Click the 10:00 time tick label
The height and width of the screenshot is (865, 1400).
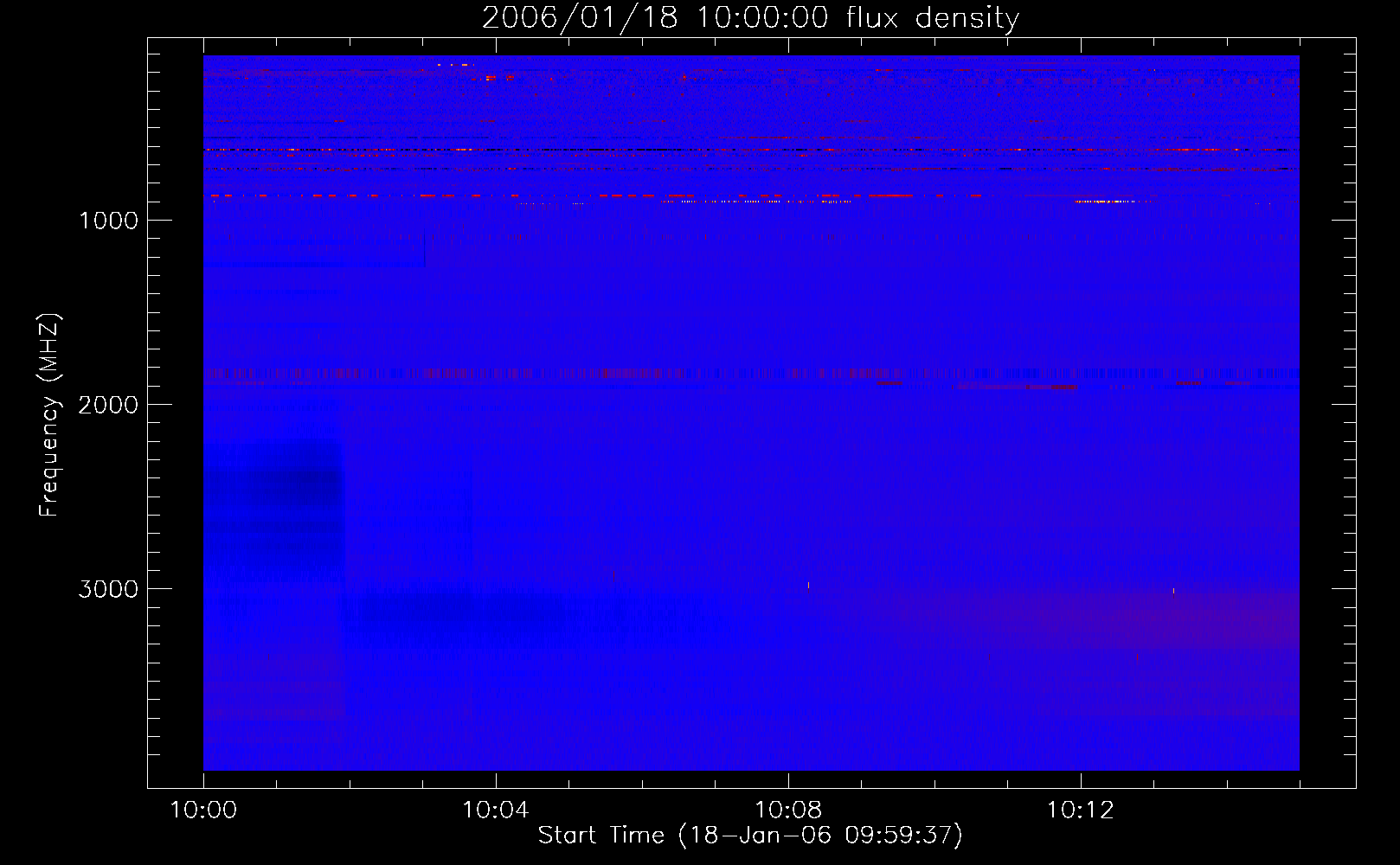[203, 811]
